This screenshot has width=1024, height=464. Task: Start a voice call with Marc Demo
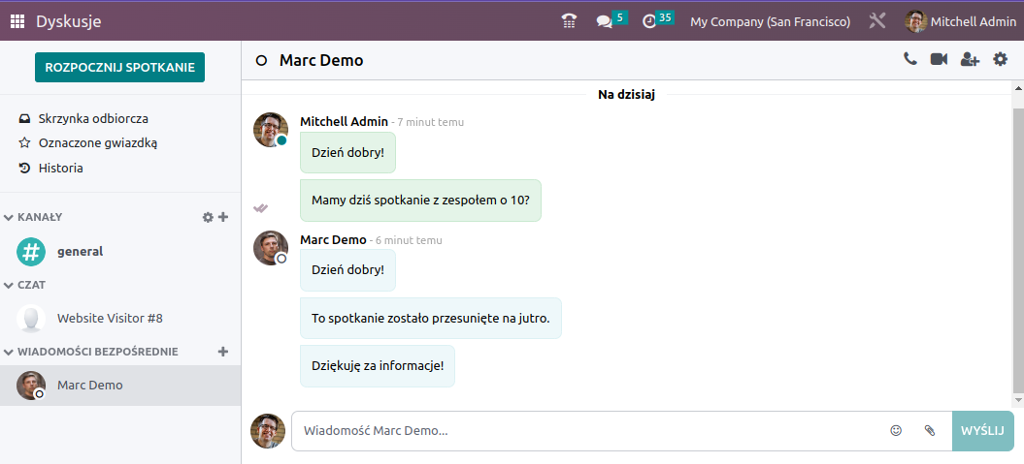click(910, 59)
